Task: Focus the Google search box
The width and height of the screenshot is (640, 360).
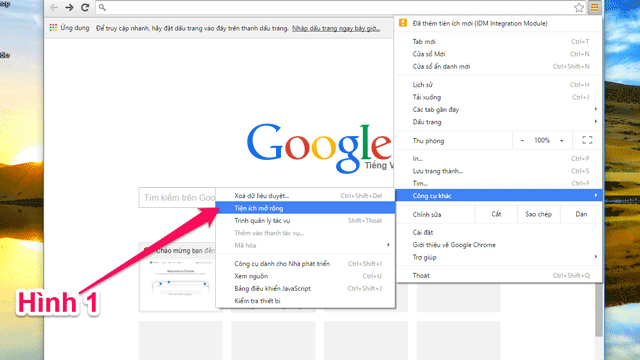Action: tap(177, 198)
